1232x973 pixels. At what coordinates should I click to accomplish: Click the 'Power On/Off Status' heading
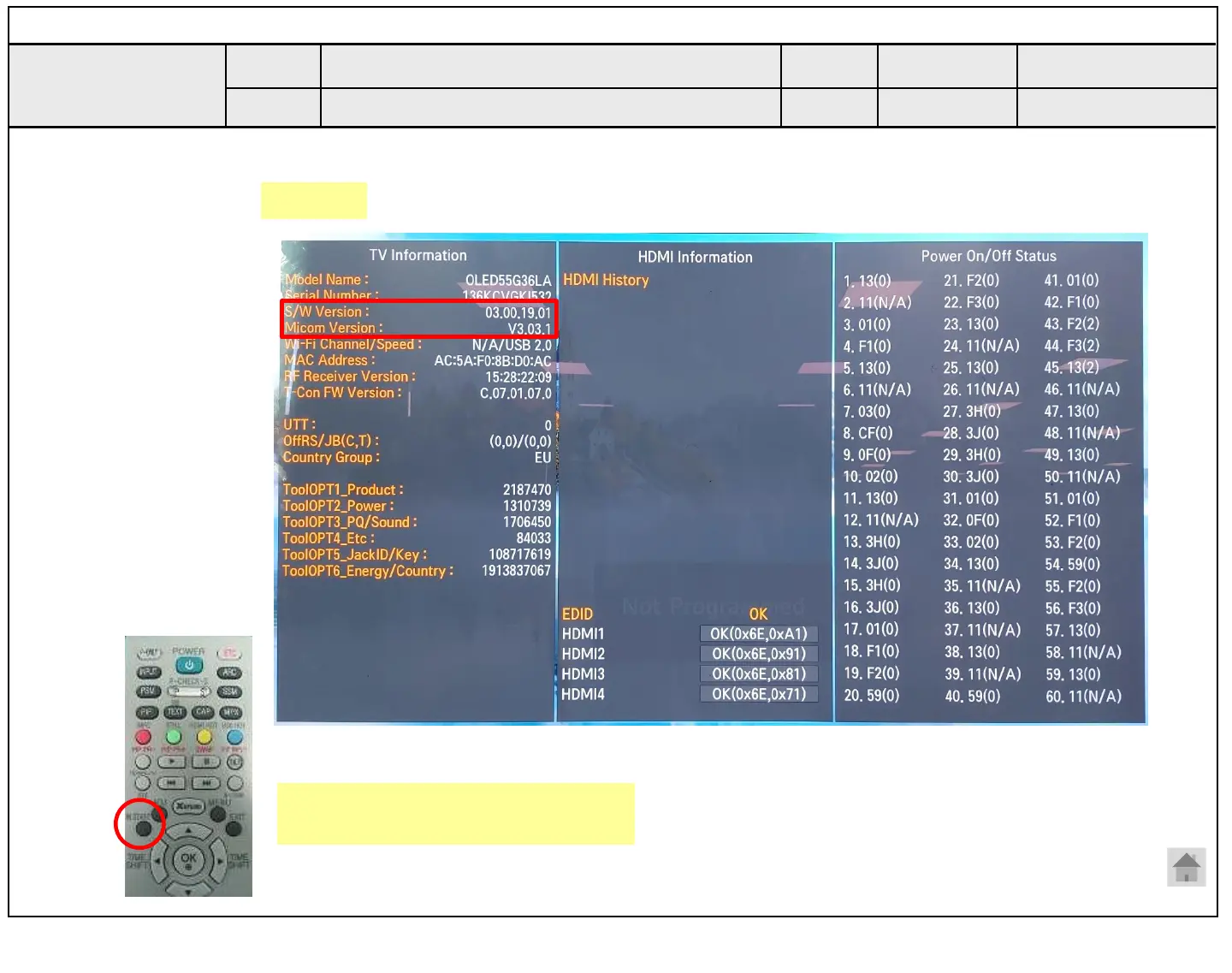coord(988,256)
